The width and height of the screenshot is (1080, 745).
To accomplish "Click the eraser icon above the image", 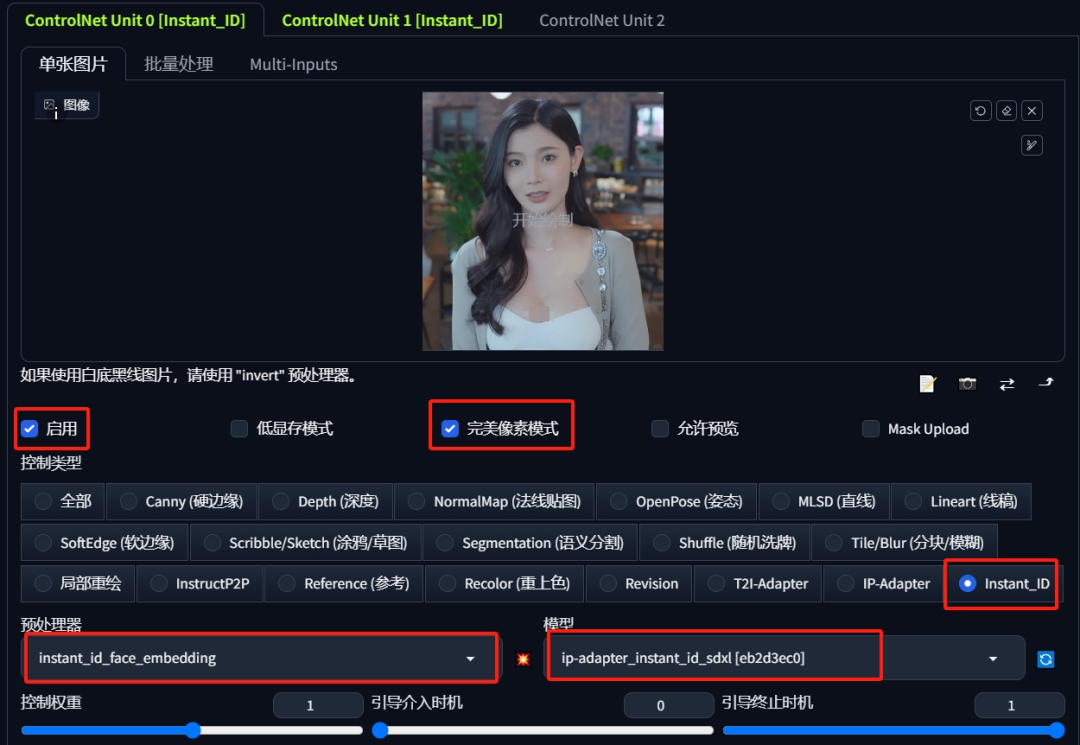I will pyautogui.click(x=1006, y=111).
